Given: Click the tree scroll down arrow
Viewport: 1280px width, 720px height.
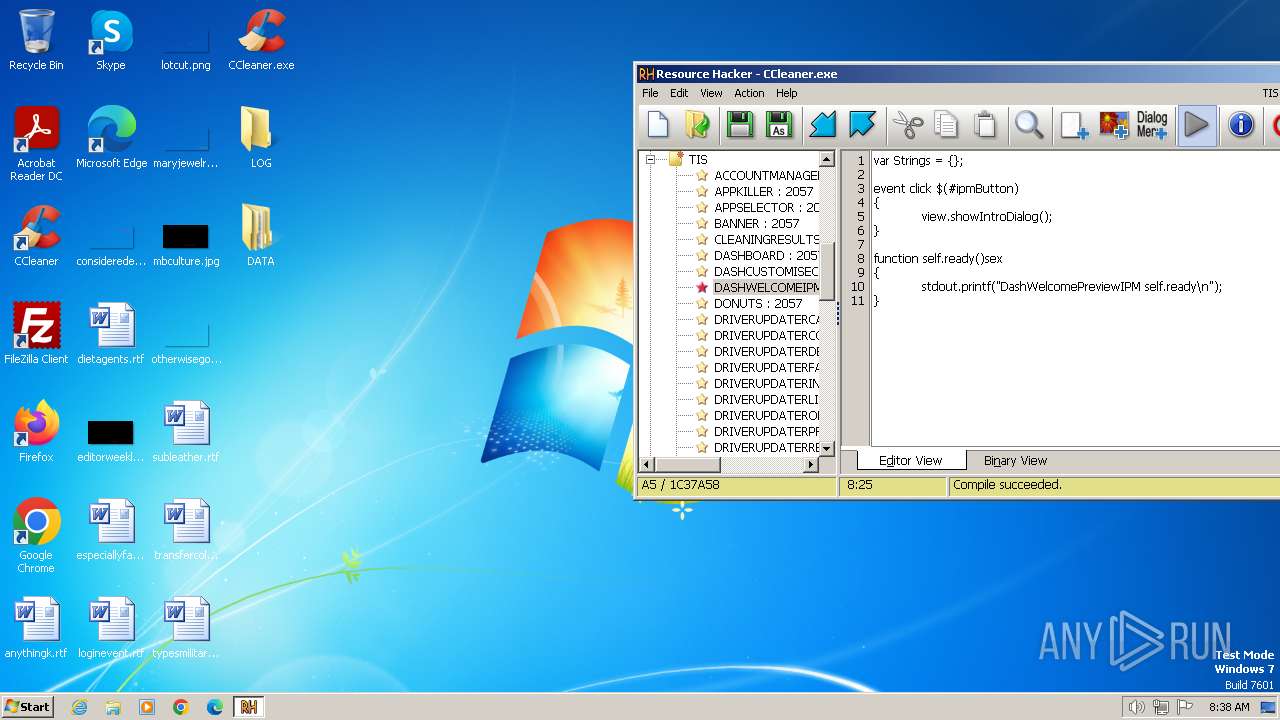Looking at the screenshot, I should (827, 449).
